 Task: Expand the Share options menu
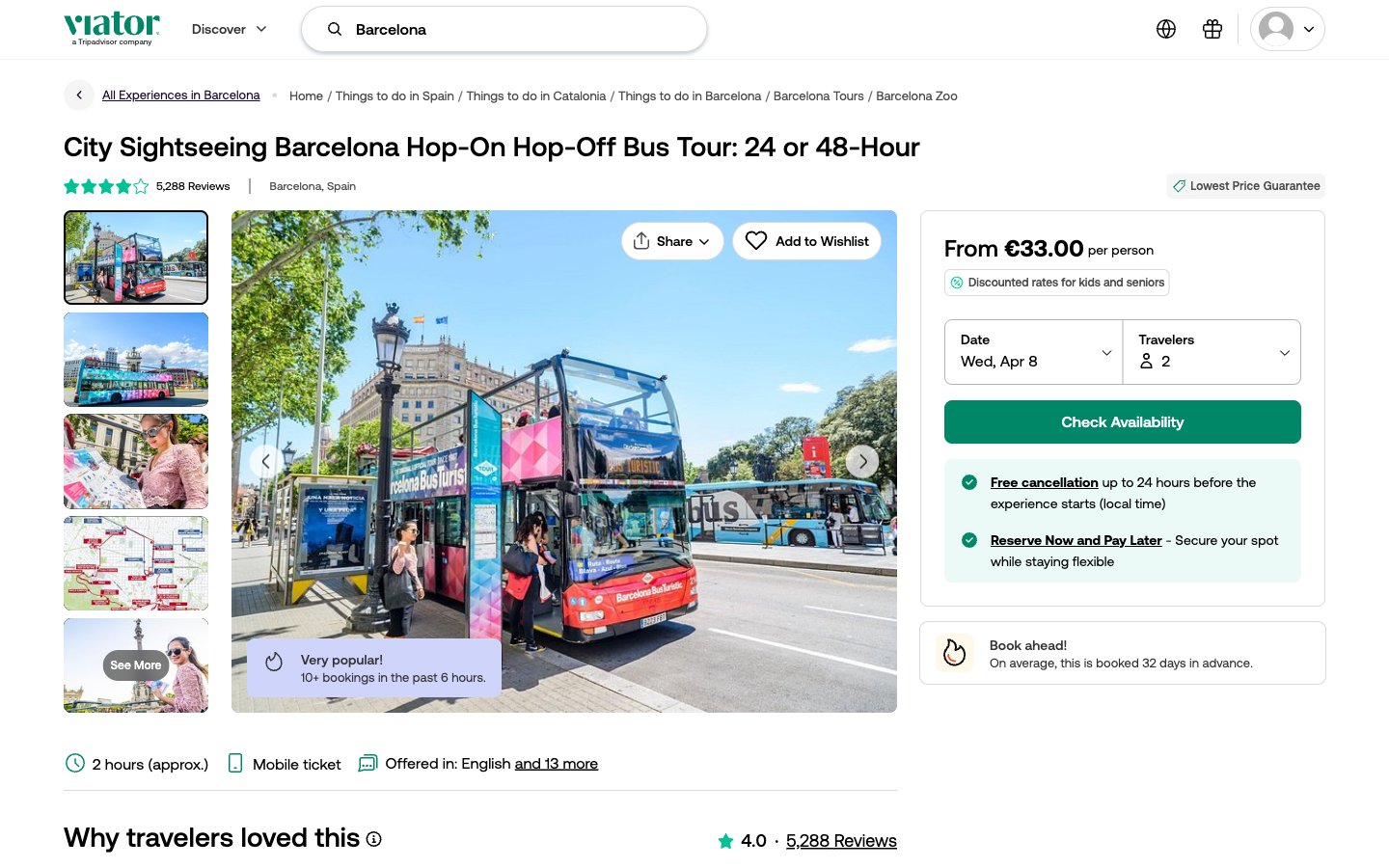(x=672, y=241)
